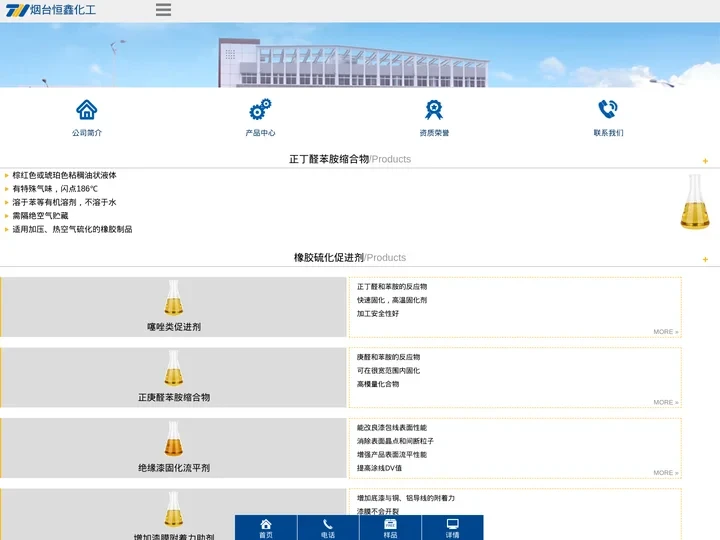720x540 pixels.
Task: Go to 首页 in the bottom bar
Action: 266,528
